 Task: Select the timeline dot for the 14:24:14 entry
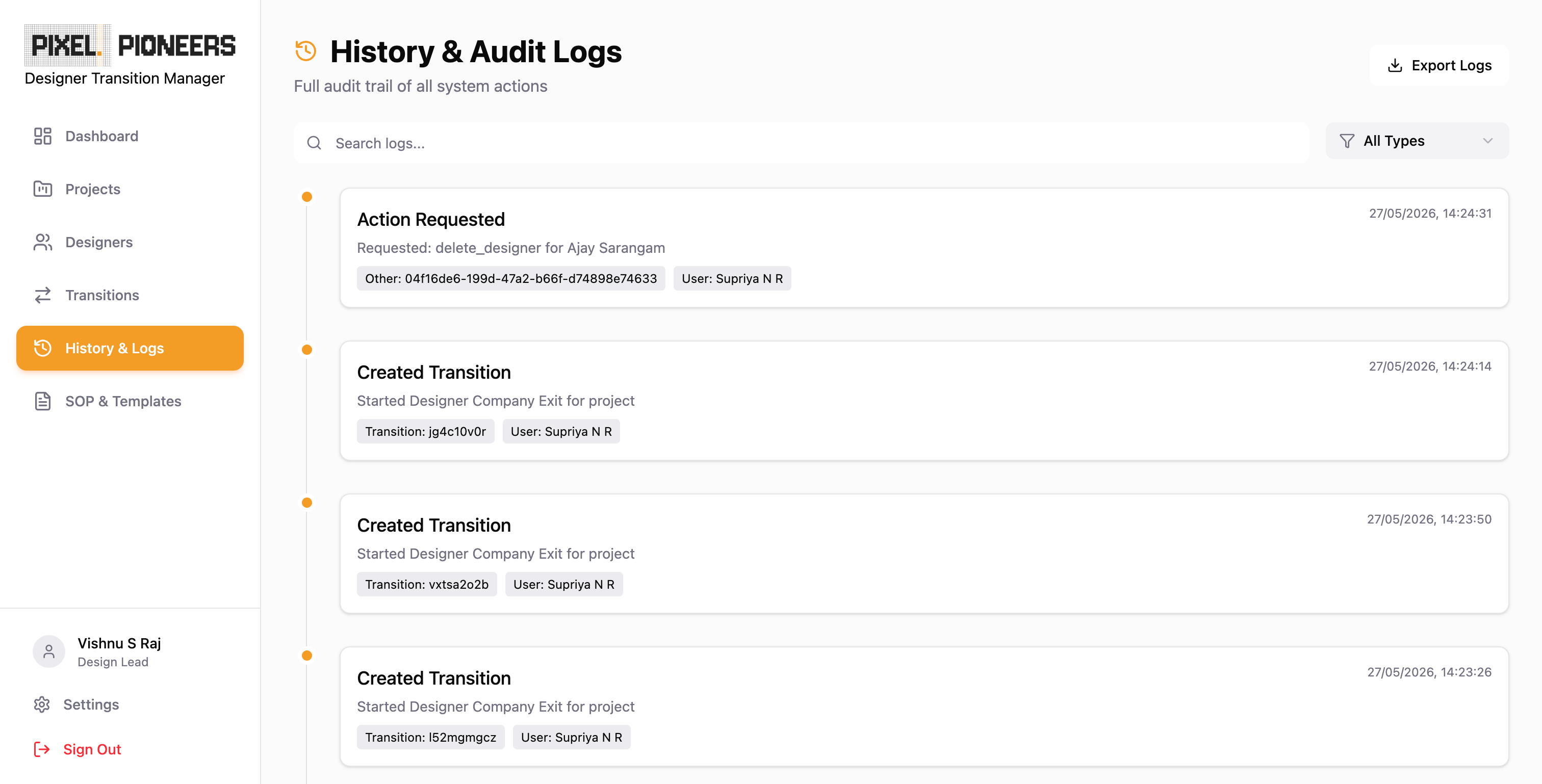307,350
